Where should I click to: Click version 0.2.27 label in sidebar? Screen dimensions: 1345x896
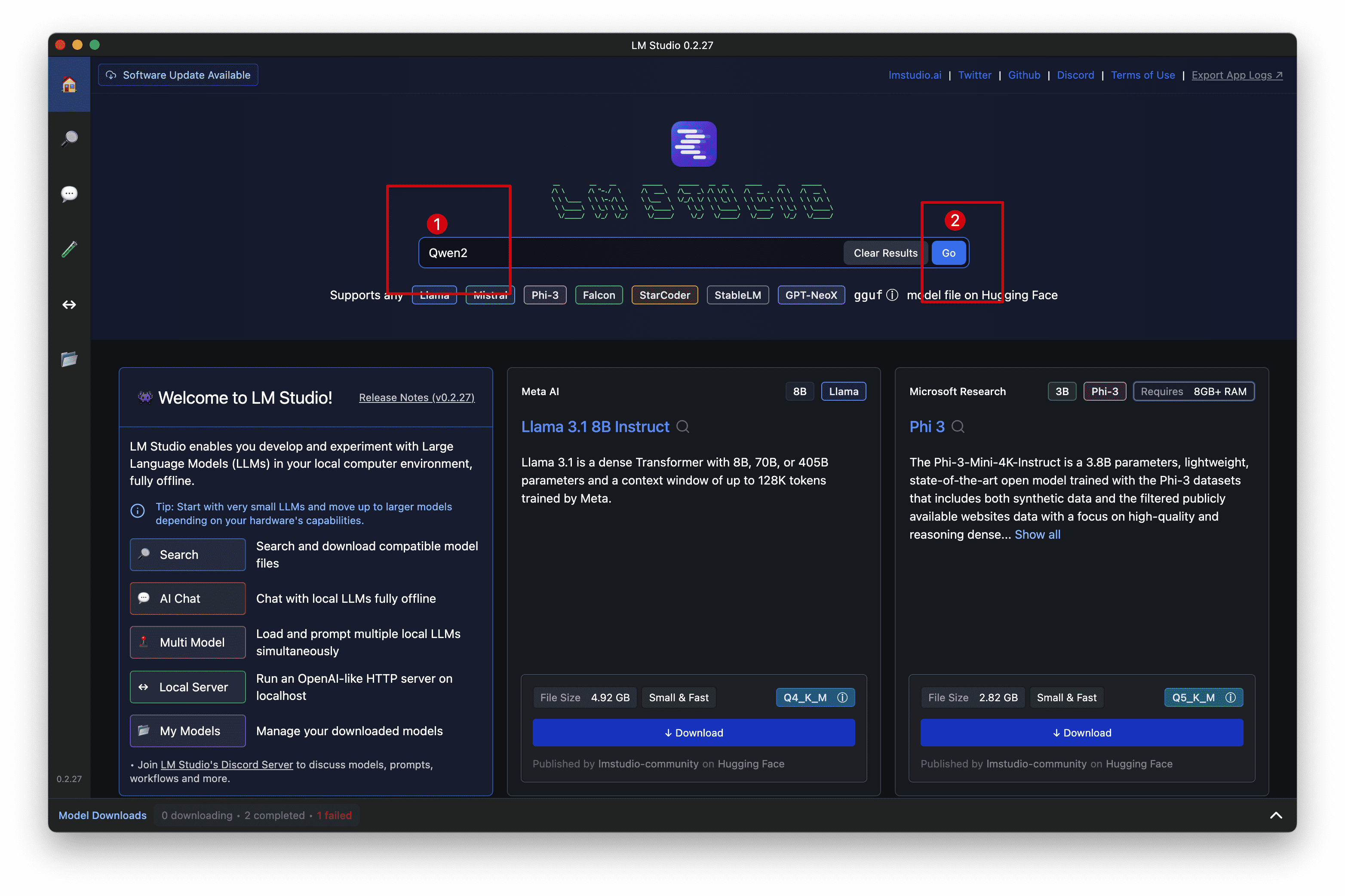pos(68,778)
